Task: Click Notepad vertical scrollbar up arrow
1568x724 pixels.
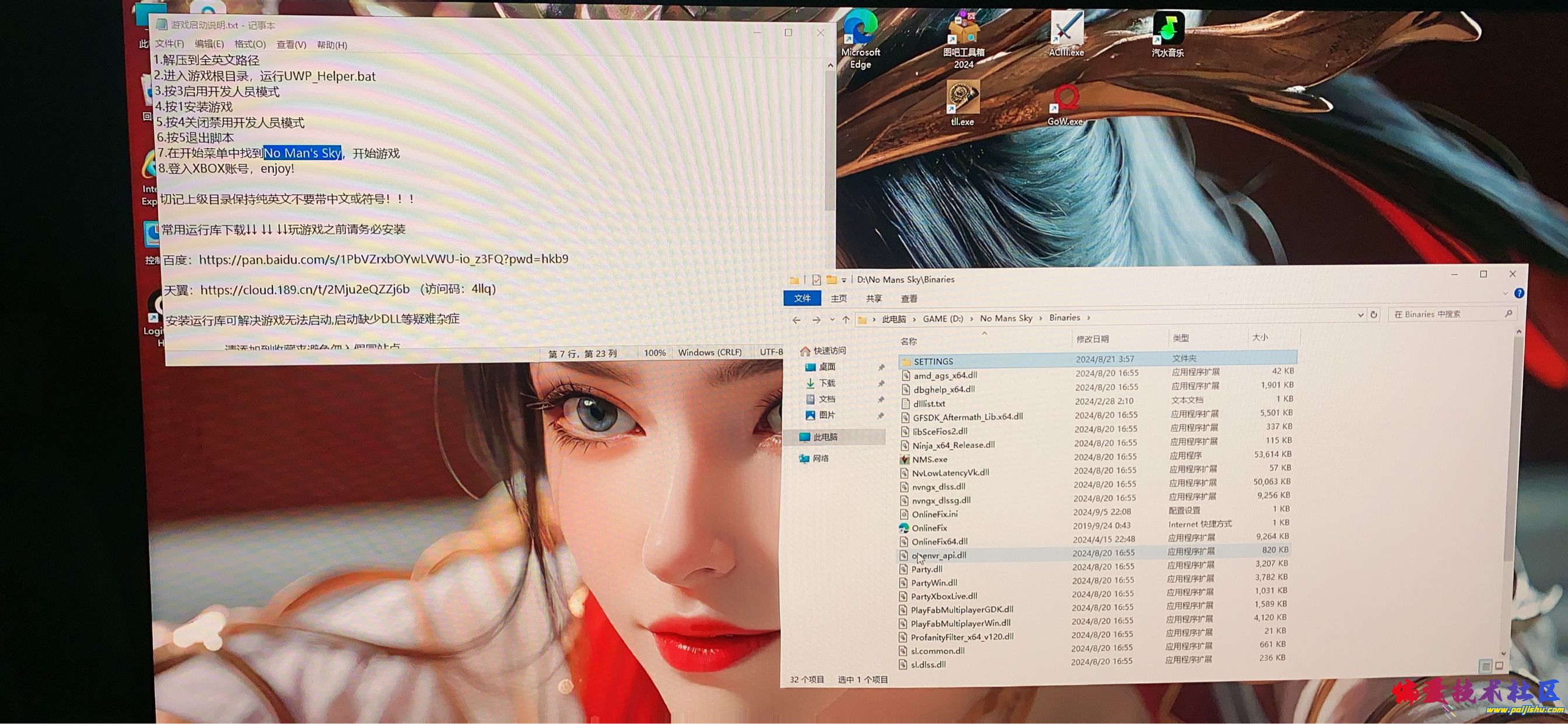Action: [x=830, y=65]
